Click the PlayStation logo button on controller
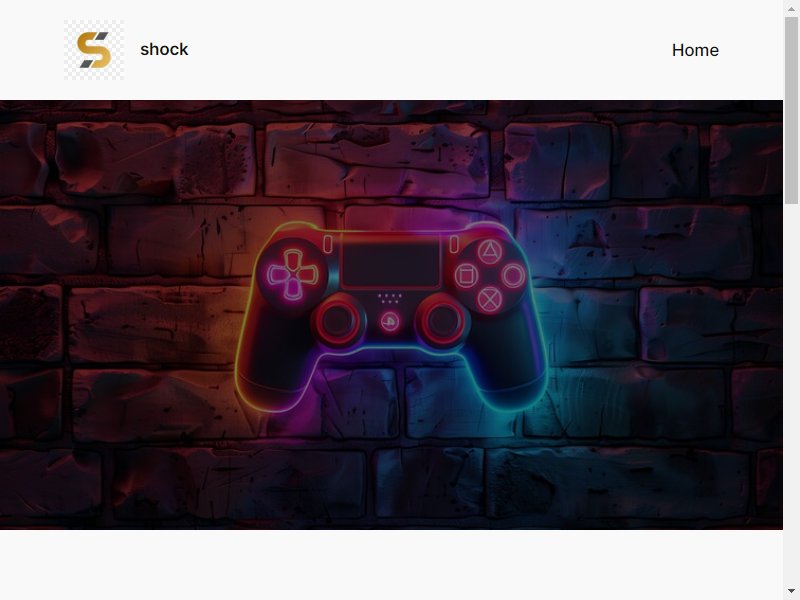Screen dimensions: 800x600 pyautogui.click(x=390, y=322)
